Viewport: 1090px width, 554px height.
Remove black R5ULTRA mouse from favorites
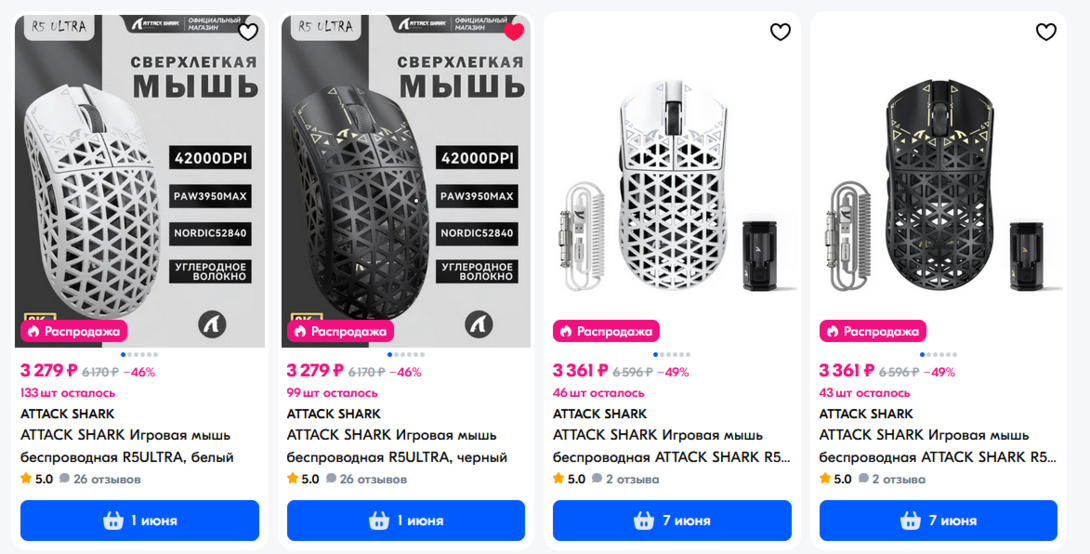click(513, 32)
